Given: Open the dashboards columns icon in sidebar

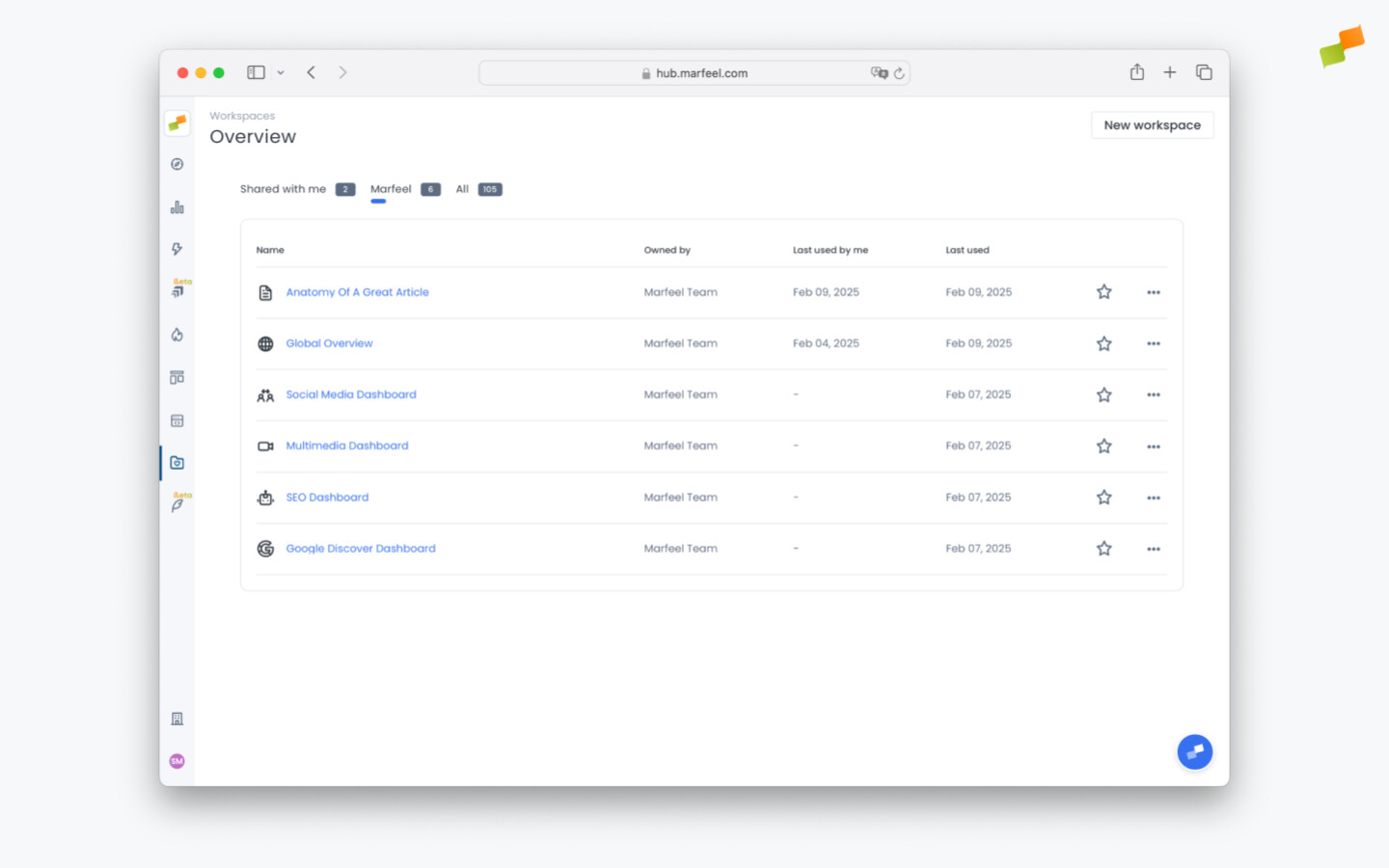Looking at the screenshot, I should pyautogui.click(x=177, y=377).
